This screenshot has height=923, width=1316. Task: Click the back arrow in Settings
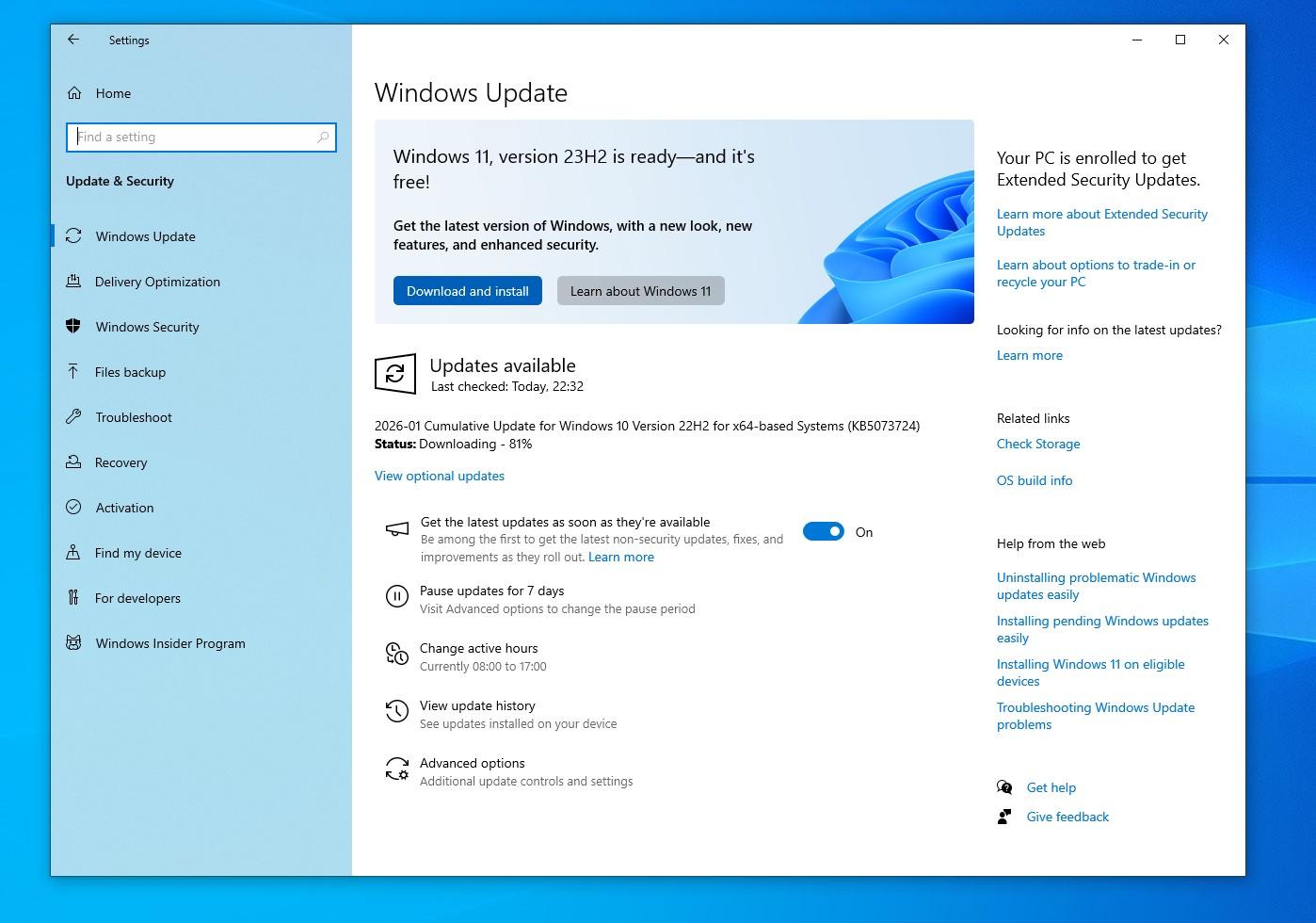(x=73, y=40)
